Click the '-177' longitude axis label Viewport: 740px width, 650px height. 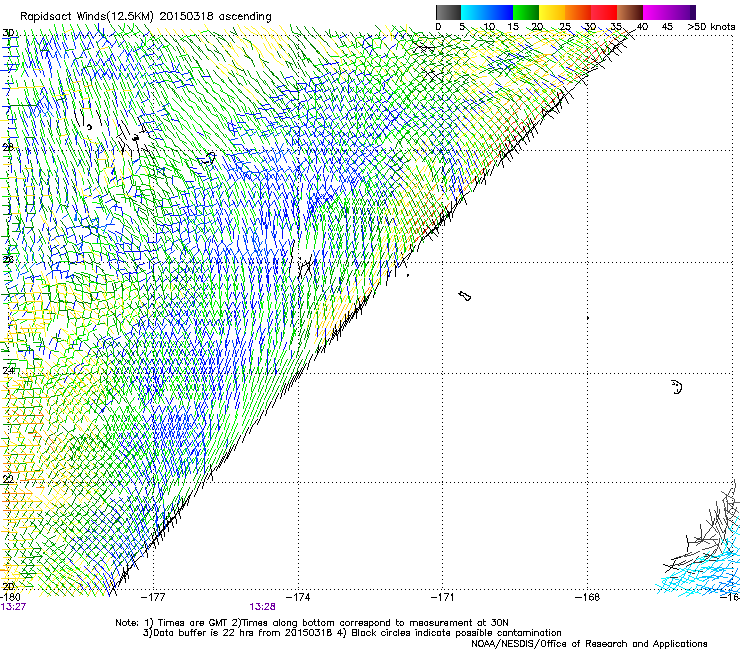[153, 597]
